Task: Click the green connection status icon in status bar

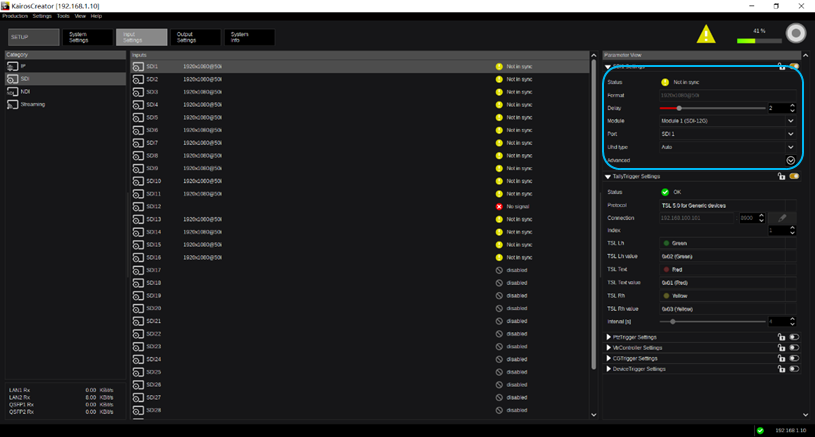Action: 760,430
